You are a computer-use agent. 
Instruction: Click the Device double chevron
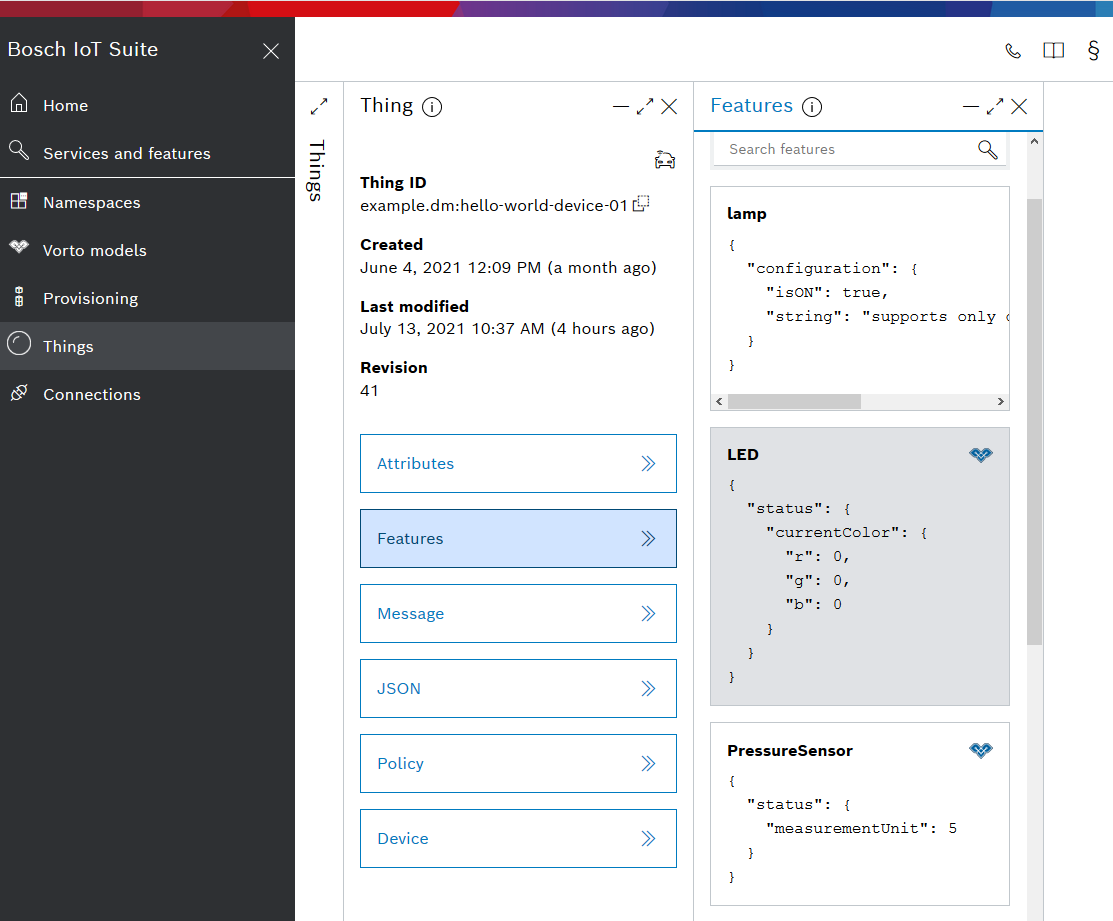[x=648, y=839]
